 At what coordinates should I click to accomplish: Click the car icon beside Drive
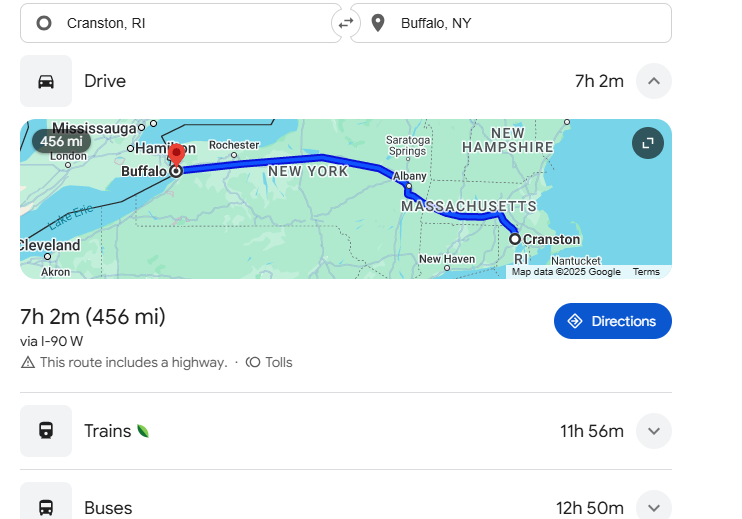coord(46,81)
